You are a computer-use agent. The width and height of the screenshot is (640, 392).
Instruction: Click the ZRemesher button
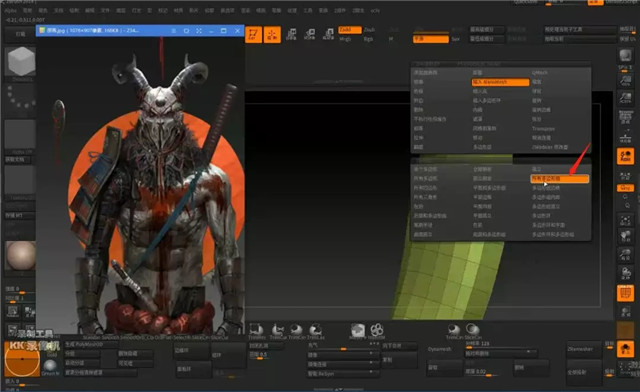584,350
